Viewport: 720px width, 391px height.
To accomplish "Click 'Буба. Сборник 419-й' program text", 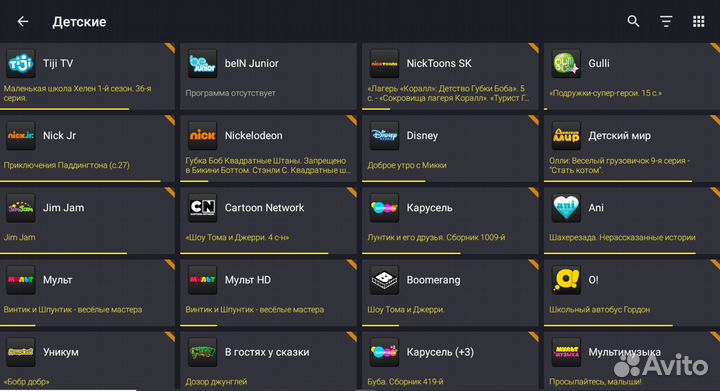I will click(405, 381).
